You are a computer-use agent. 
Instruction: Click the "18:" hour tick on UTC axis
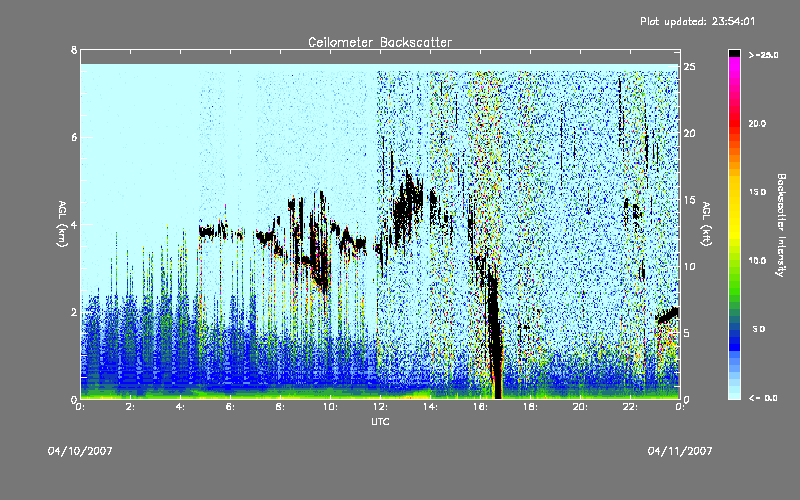pos(530,407)
